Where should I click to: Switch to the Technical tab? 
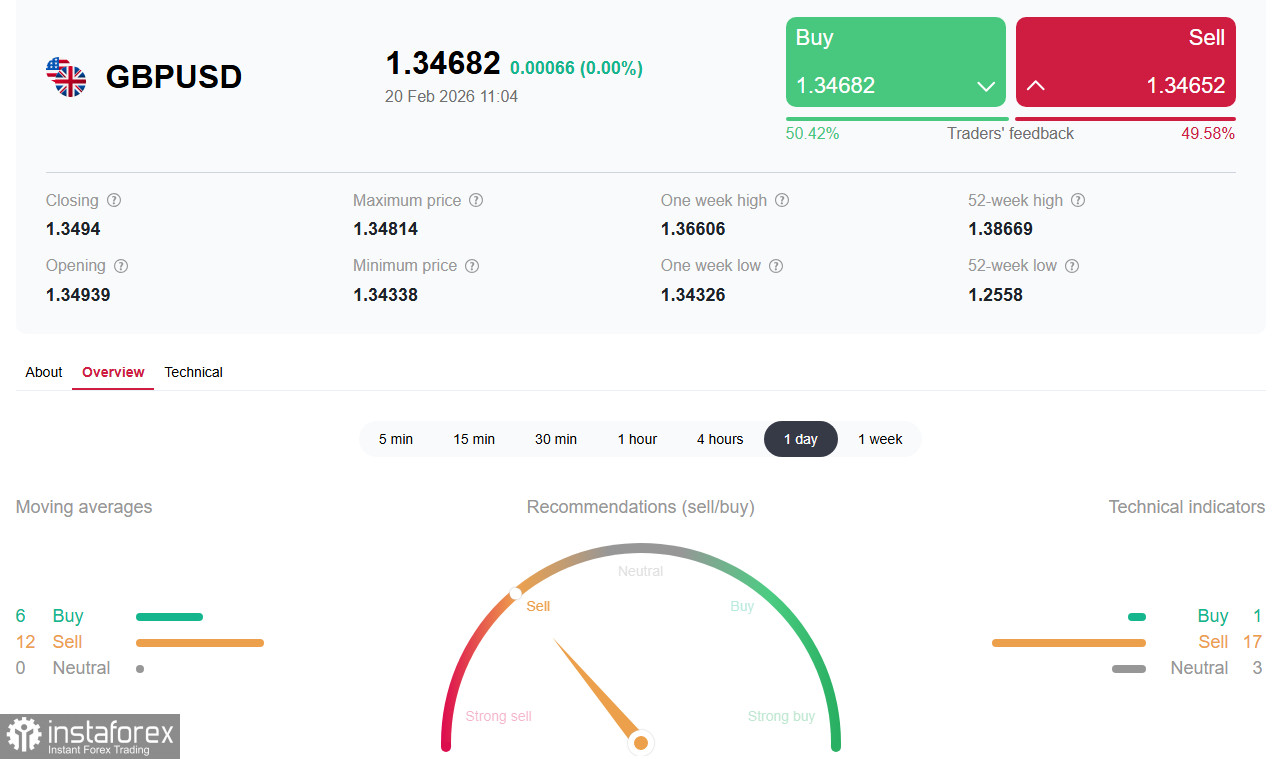[193, 372]
